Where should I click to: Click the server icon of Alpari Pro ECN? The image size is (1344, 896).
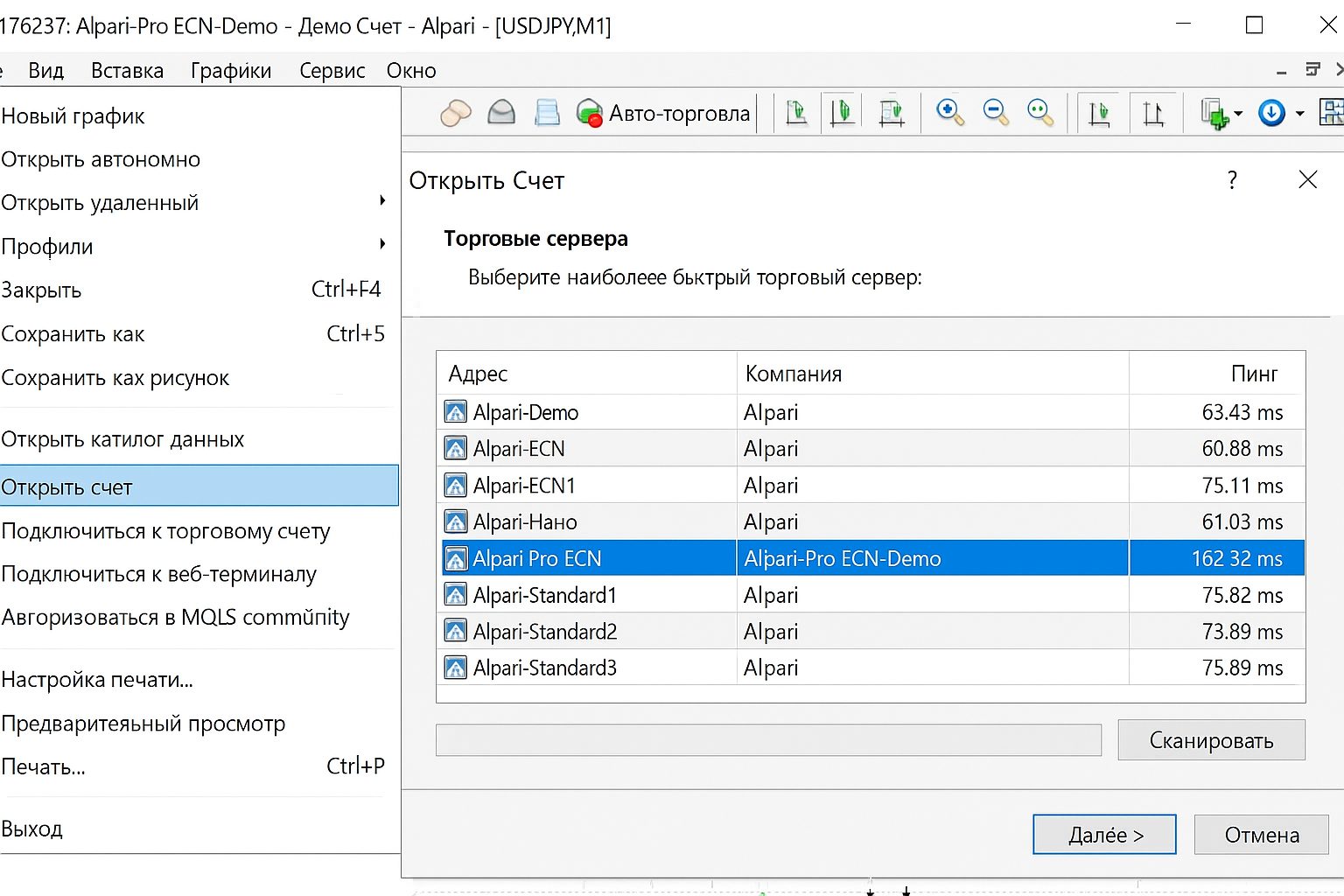(456, 558)
